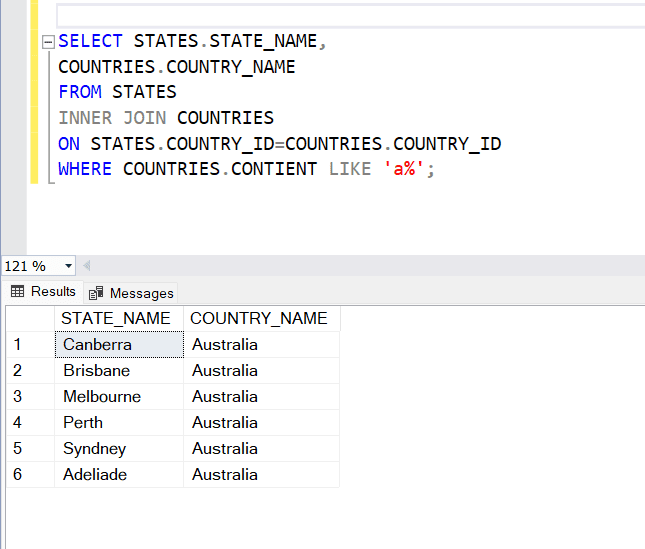Click the 'a%' string literal
The width and height of the screenshot is (645, 549).
tap(404, 169)
